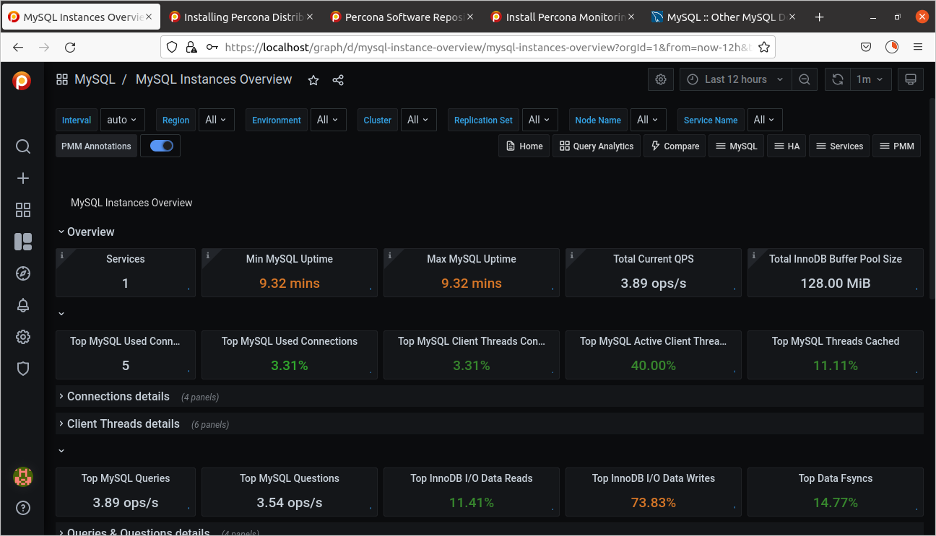Click the browser URL address bar

coord(480,48)
